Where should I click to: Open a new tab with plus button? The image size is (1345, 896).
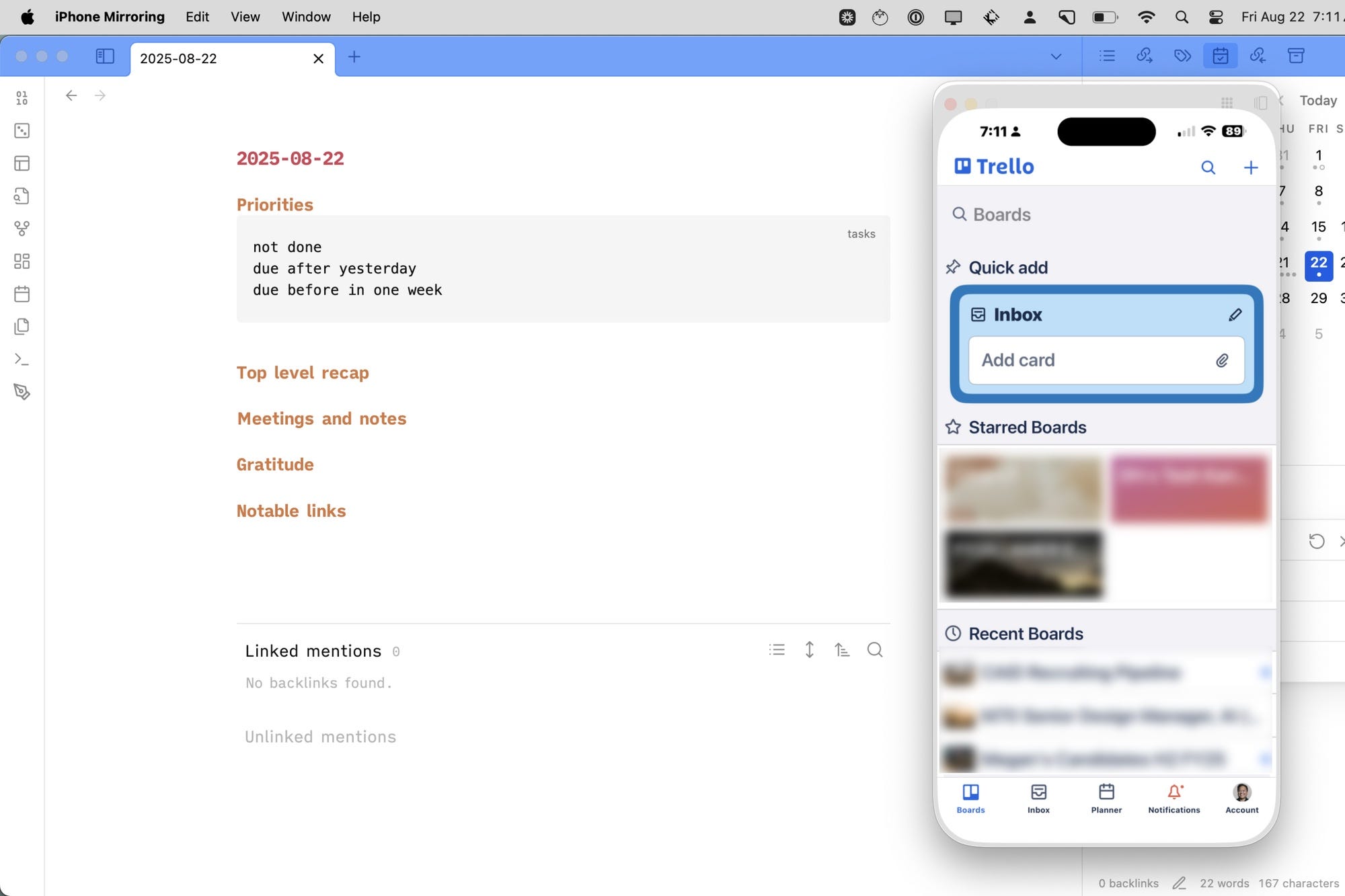pos(354,57)
